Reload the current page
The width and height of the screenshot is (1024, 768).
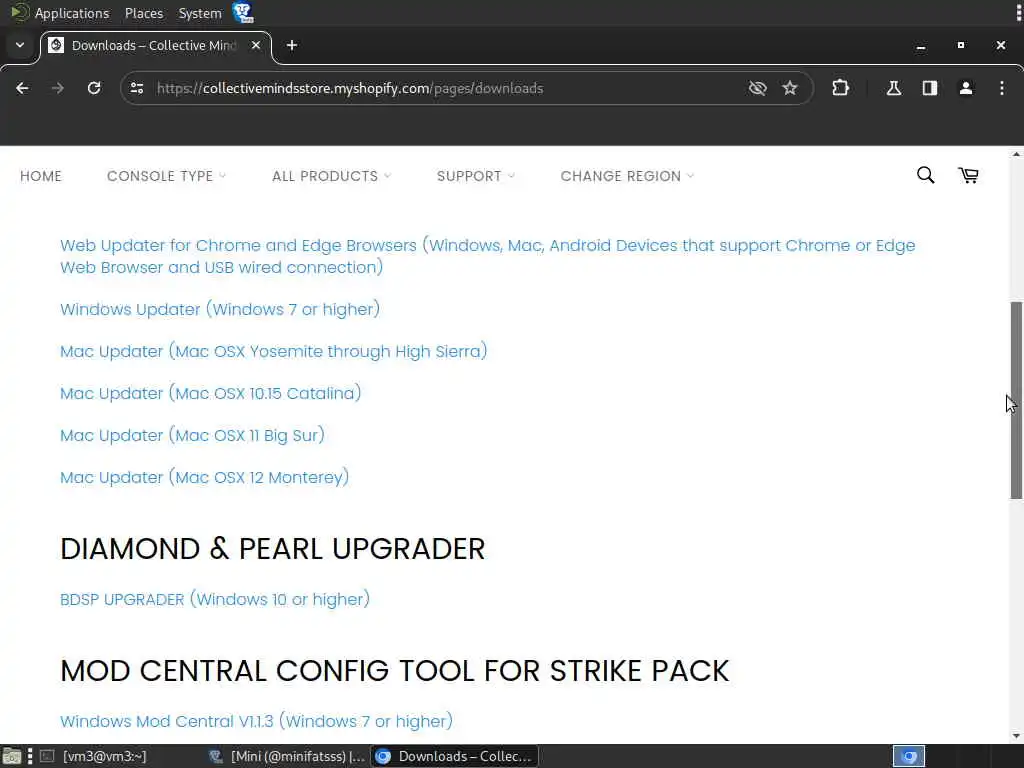(94, 88)
